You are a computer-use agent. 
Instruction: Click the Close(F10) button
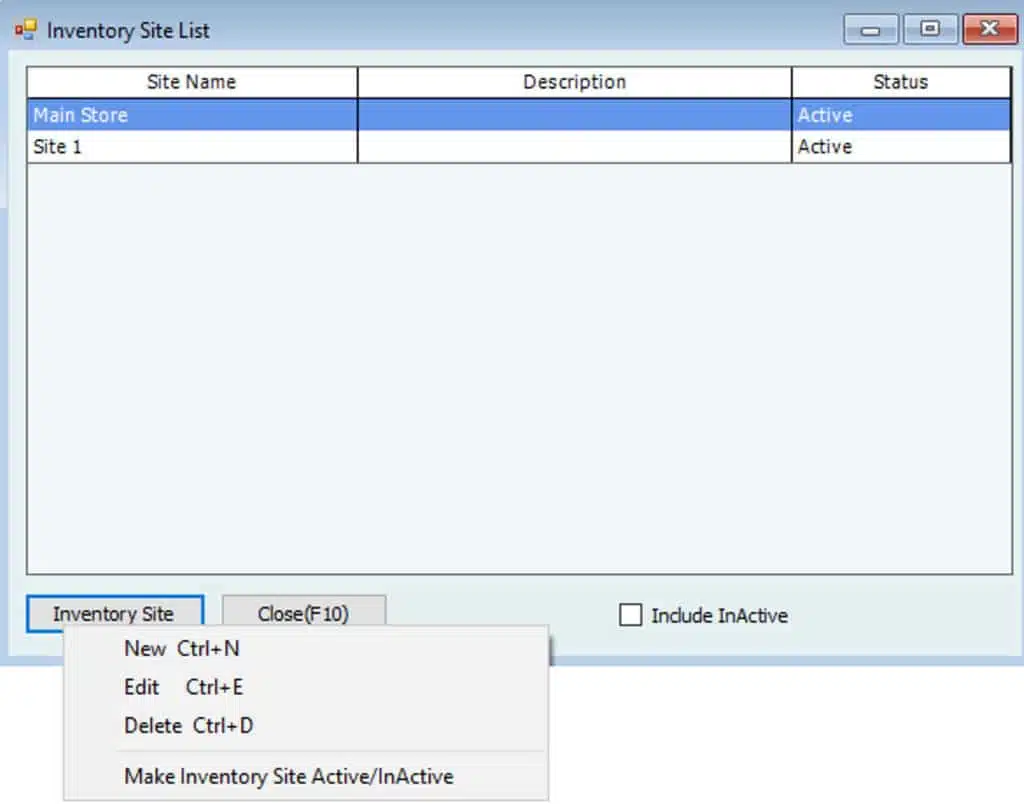coord(304,613)
